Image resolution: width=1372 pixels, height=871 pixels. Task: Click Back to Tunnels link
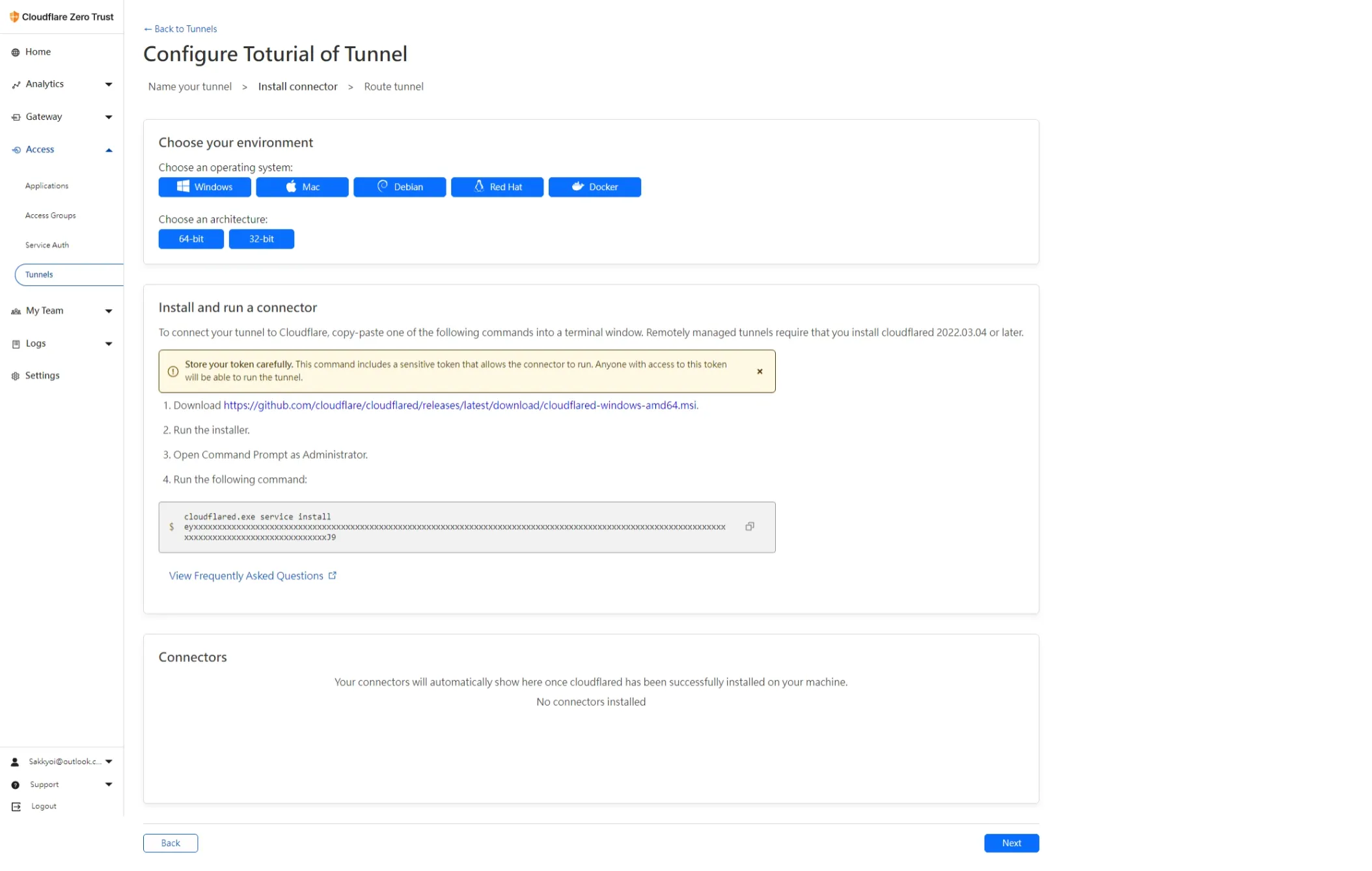[180, 29]
